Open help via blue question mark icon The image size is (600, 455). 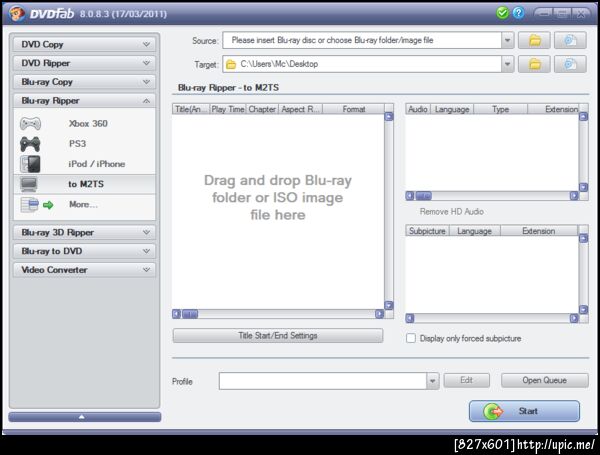[518, 13]
